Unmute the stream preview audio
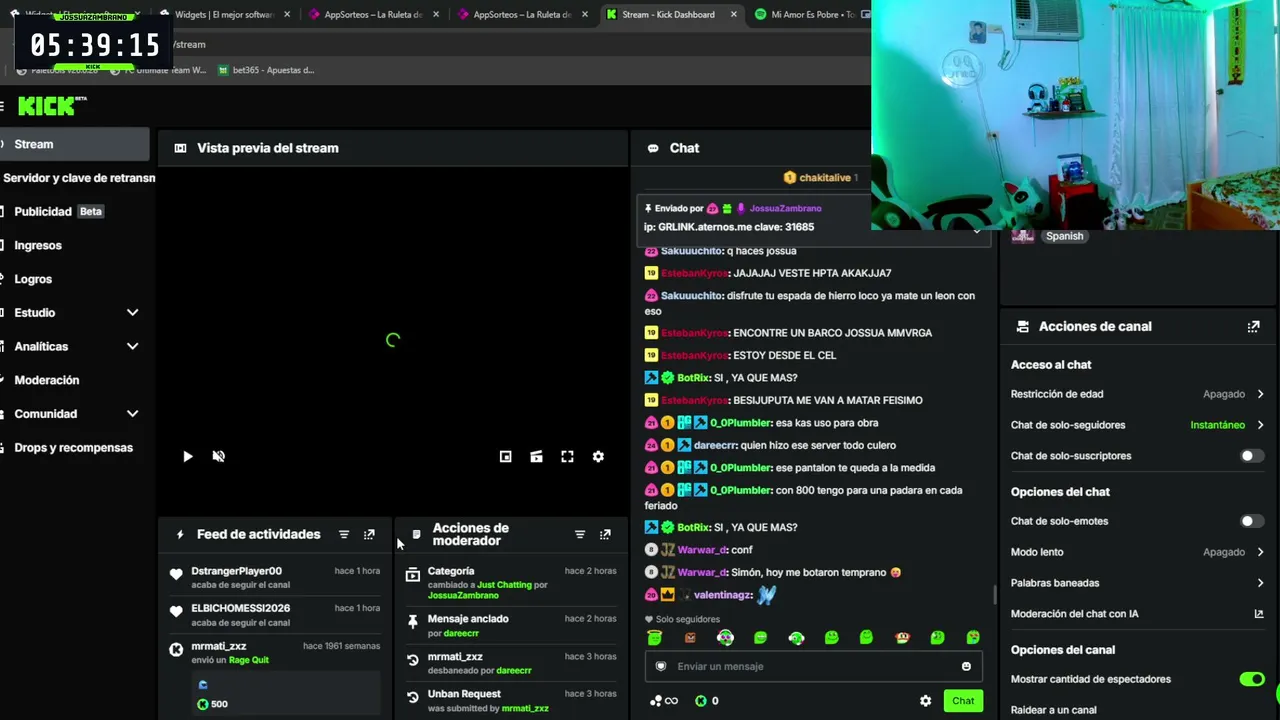Viewport: 1280px width, 720px height. [218, 456]
